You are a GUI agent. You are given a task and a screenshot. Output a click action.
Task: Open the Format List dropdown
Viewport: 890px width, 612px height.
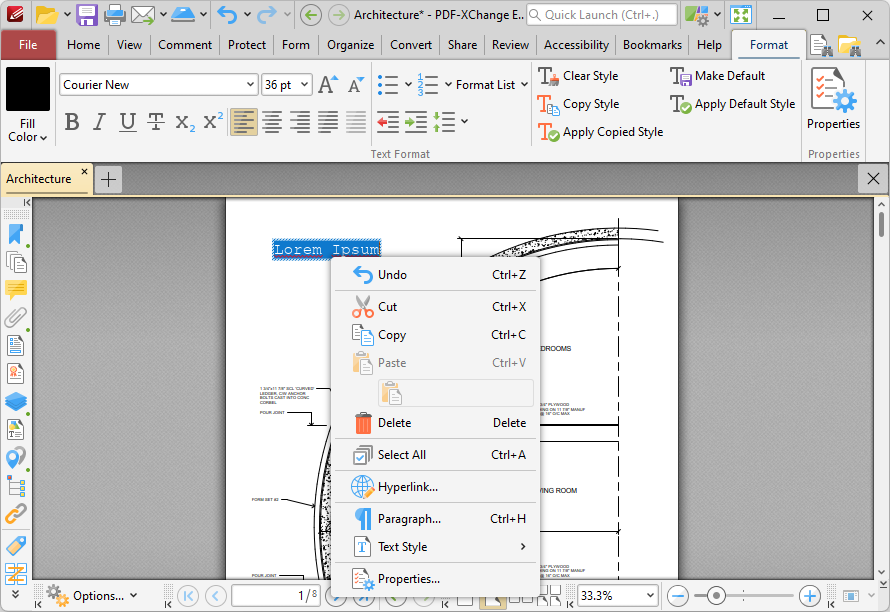pyautogui.click(x=492, y=85)
